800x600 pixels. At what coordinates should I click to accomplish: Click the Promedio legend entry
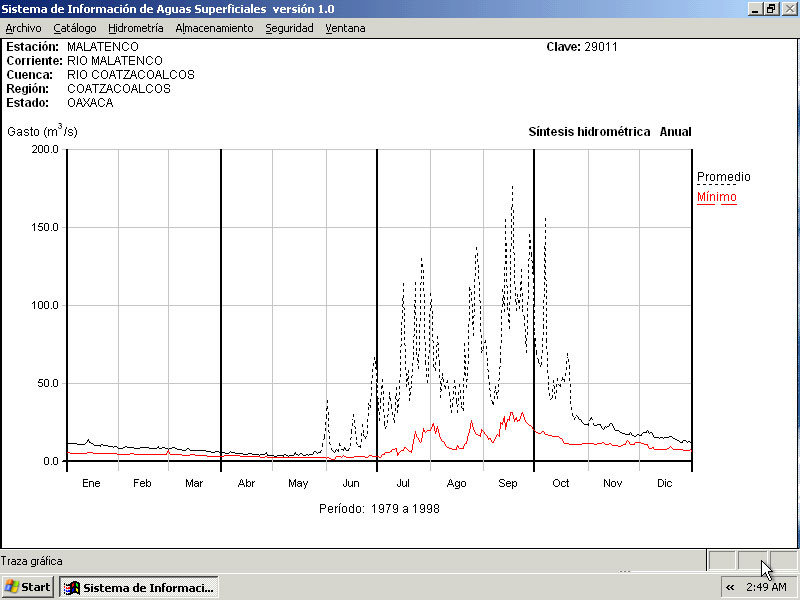point(723,177)
